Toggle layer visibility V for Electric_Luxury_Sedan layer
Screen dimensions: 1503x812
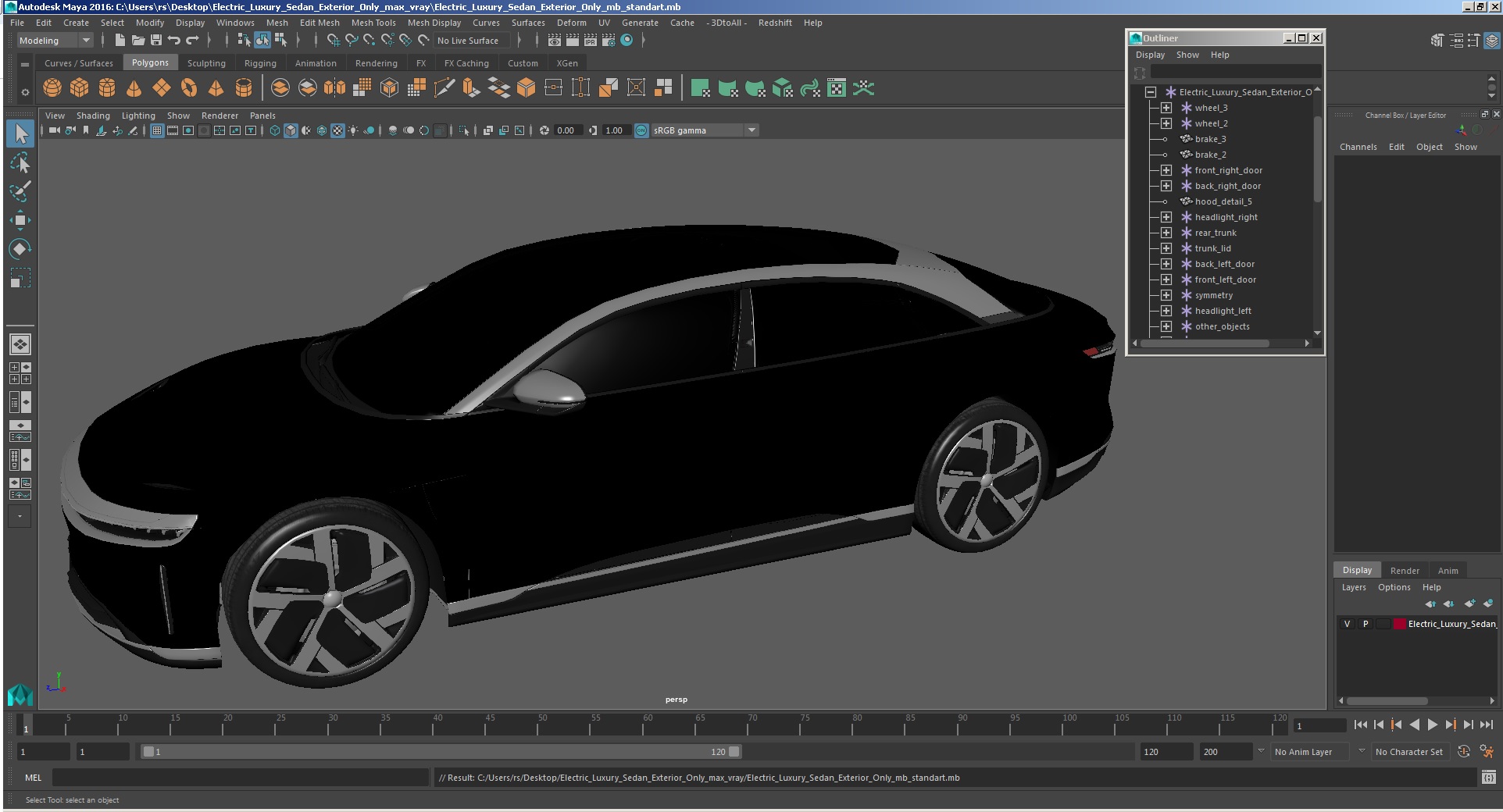point(1347,624)
